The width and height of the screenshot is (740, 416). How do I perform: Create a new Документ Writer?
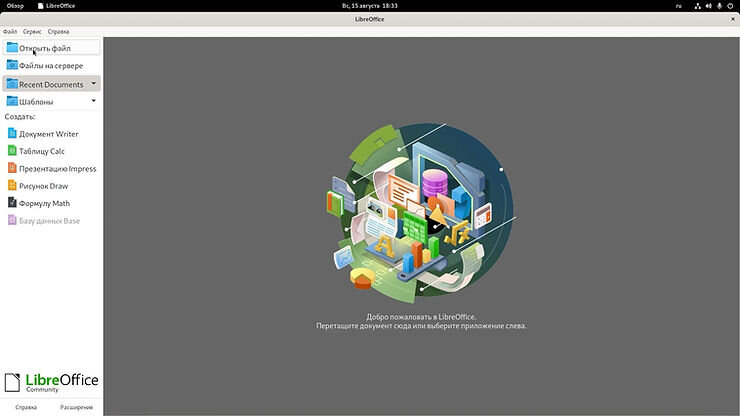point(51,134)
